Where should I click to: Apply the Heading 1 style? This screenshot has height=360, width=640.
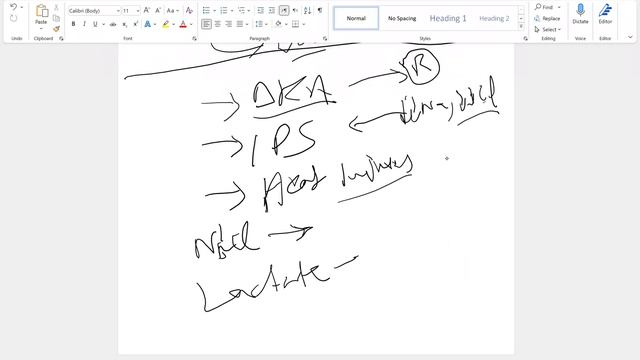448,18
